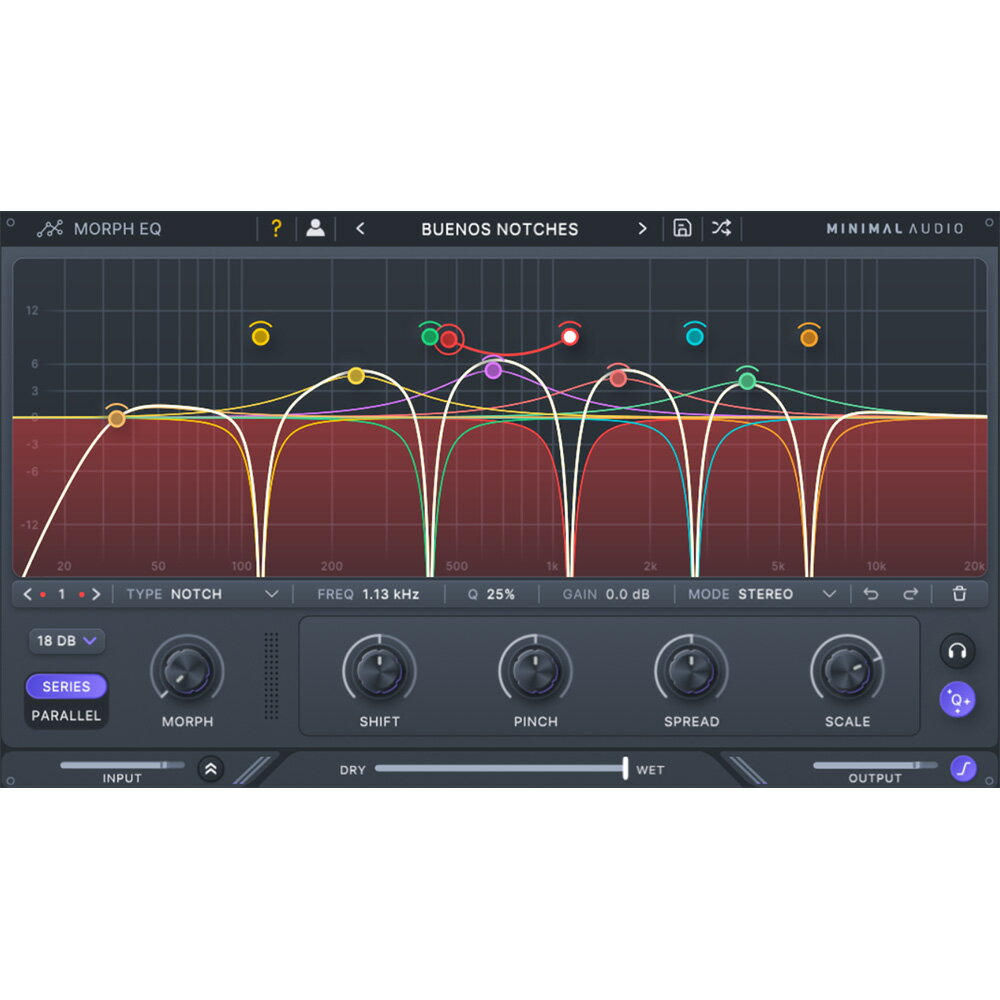
Task: Click the Dry/Wet mix slider handle
Action: (x=625, y=768)
